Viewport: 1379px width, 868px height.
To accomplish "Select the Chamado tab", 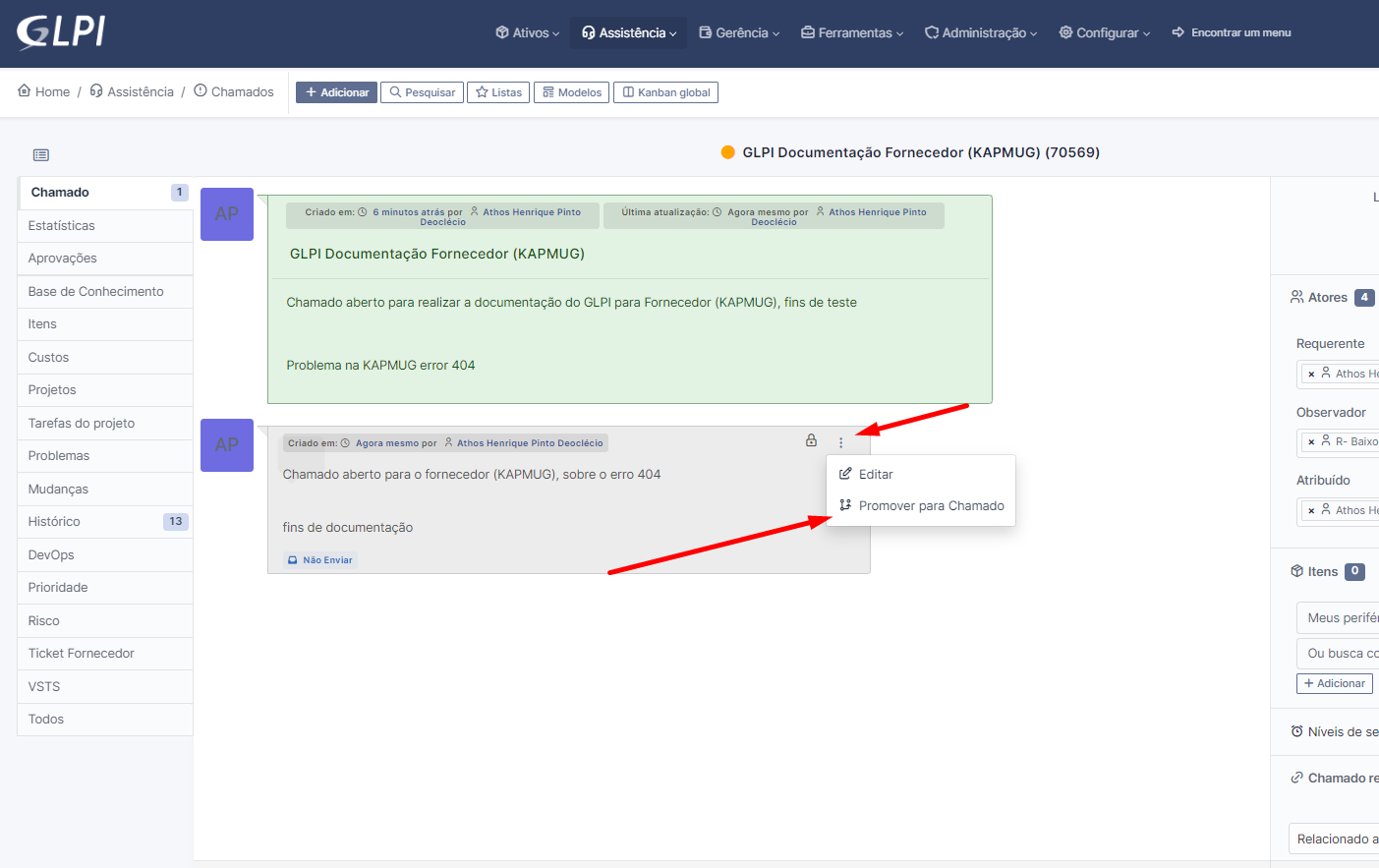I will pos(105,193).
